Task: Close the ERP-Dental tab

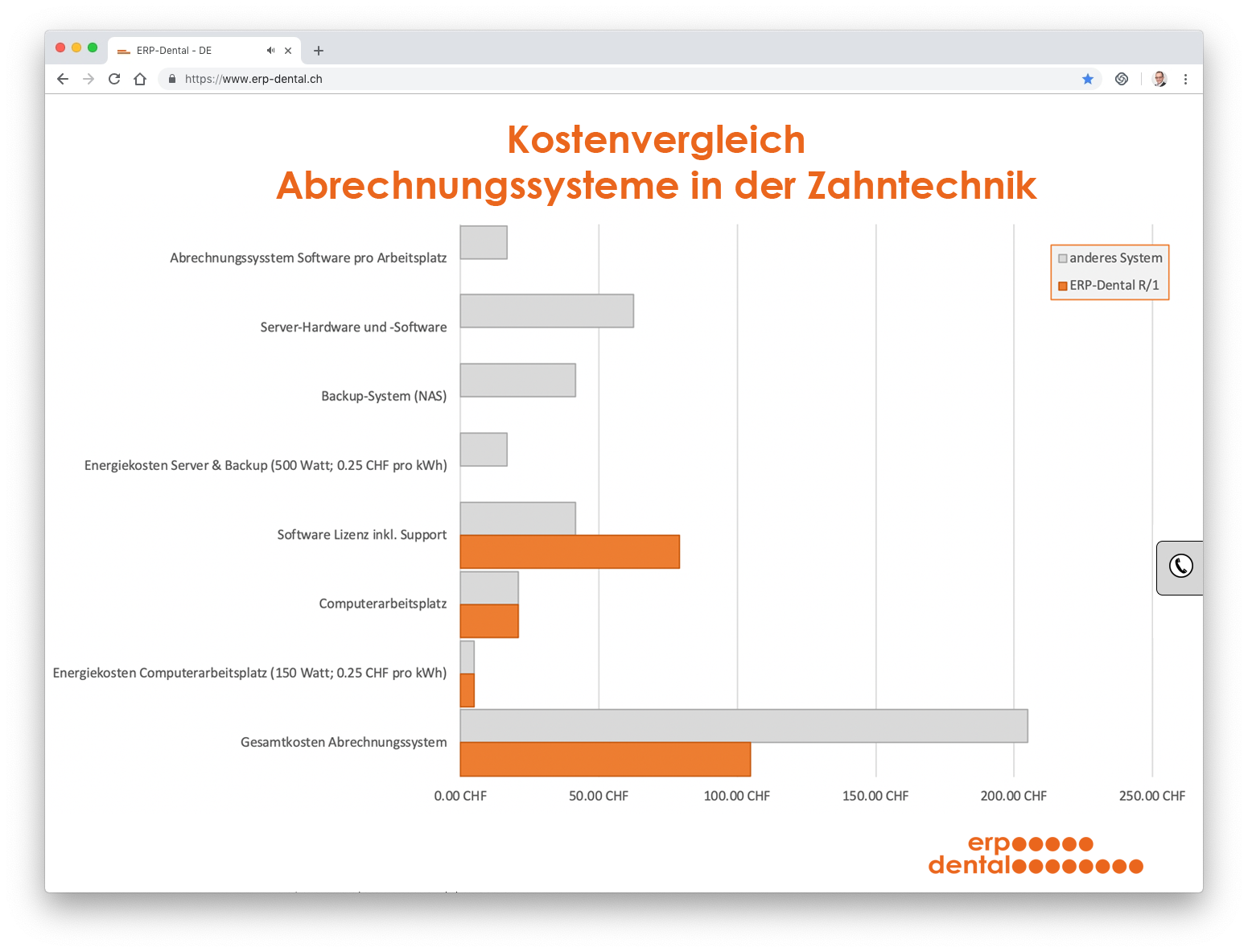Action: point(288,50)
